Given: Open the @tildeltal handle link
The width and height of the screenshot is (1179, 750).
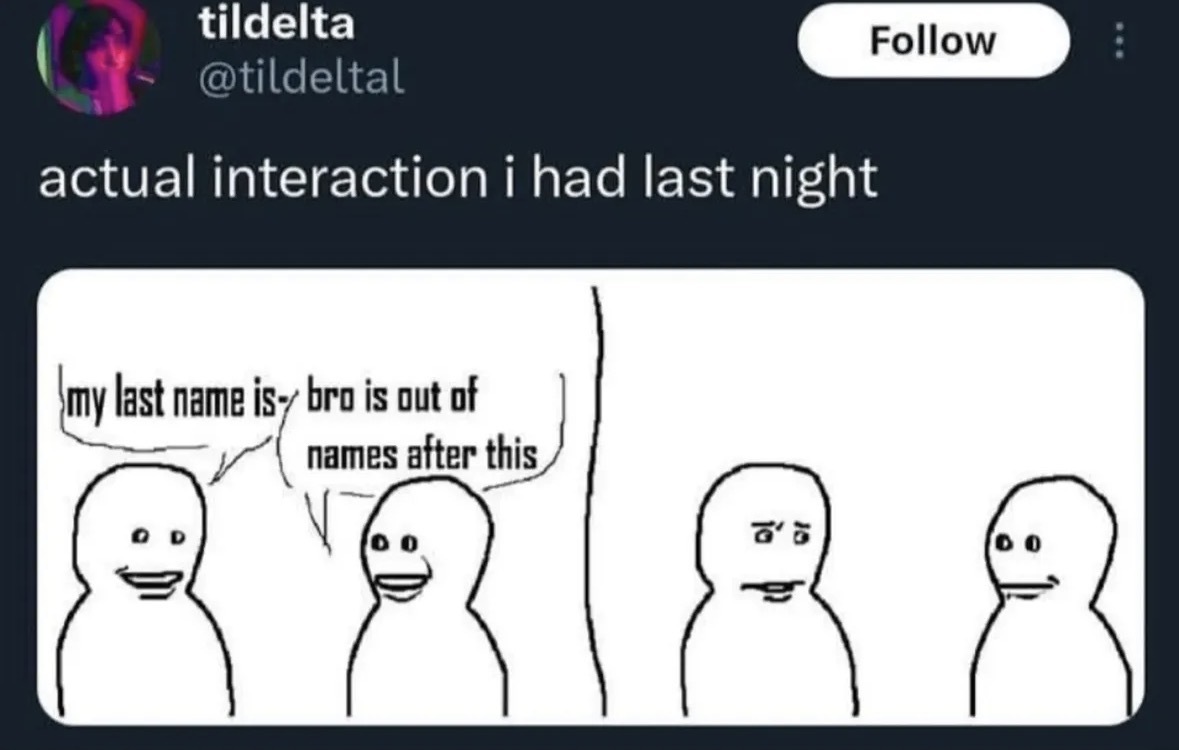Looking at the screenshot, I should point(301,77).
